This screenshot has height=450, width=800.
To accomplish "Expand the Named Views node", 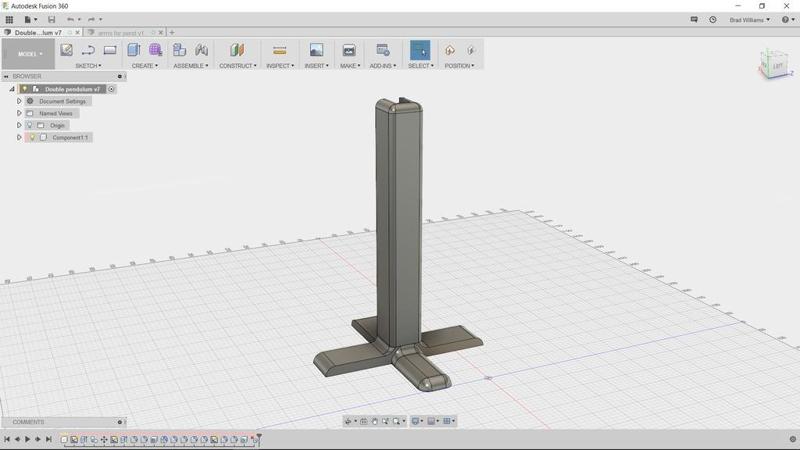I will 19,113.
